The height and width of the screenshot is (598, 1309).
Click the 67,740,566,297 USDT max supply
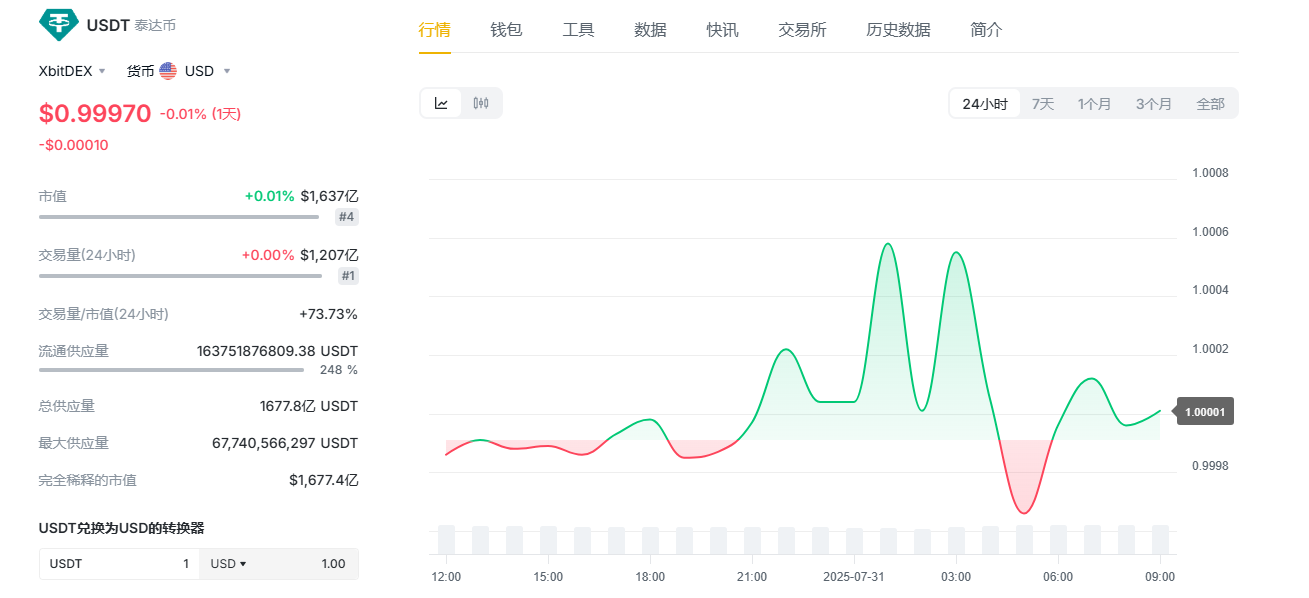point(285,443)
